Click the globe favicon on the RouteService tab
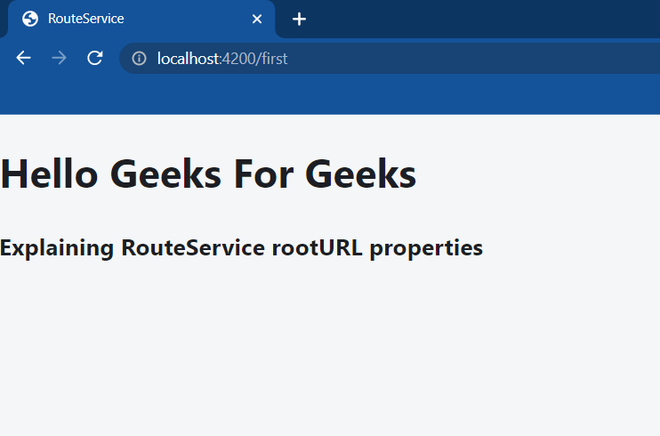The height and width of the screenshot is (436, 660). [x=30, y=19]
